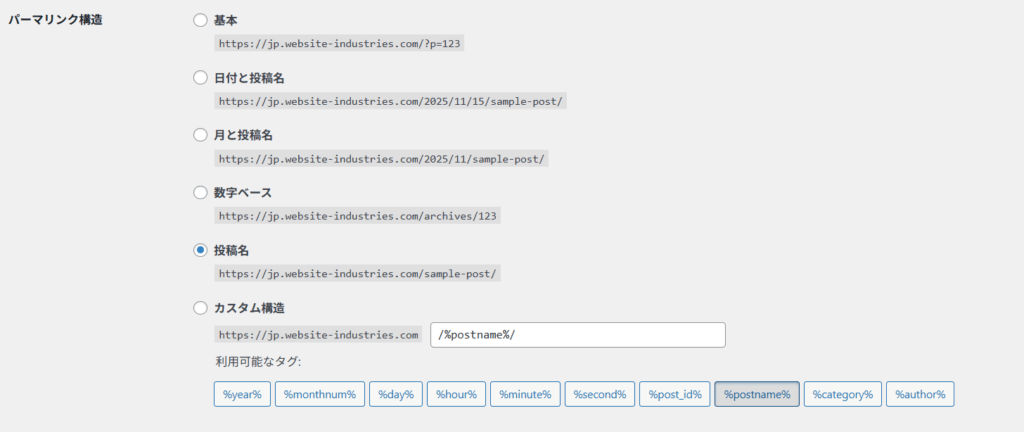
Task: Add the %monthnum% tag button
Action: [319, 394]
